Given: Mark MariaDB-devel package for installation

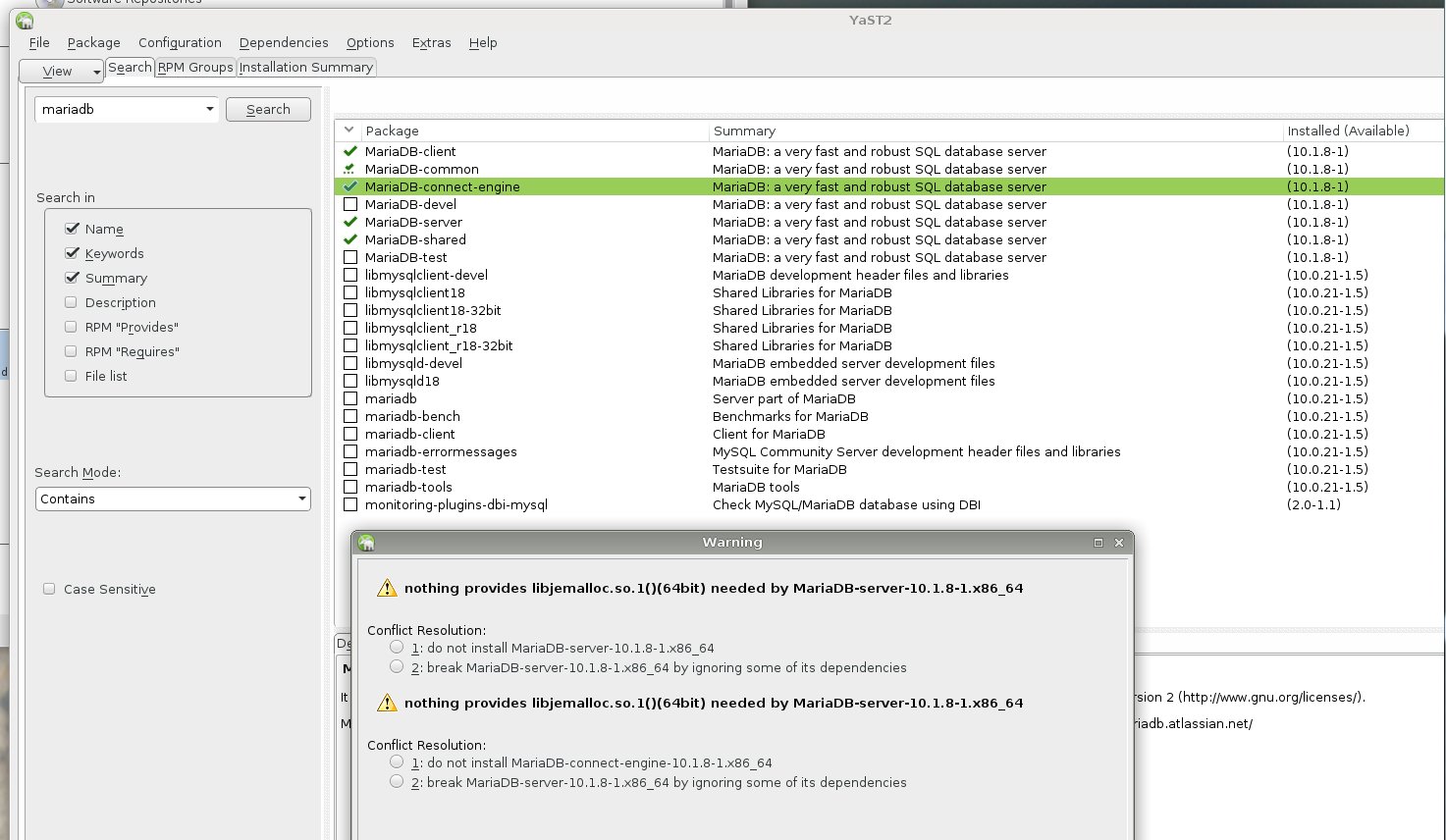Looking at the screenshot, I should [x=350, y=204].
